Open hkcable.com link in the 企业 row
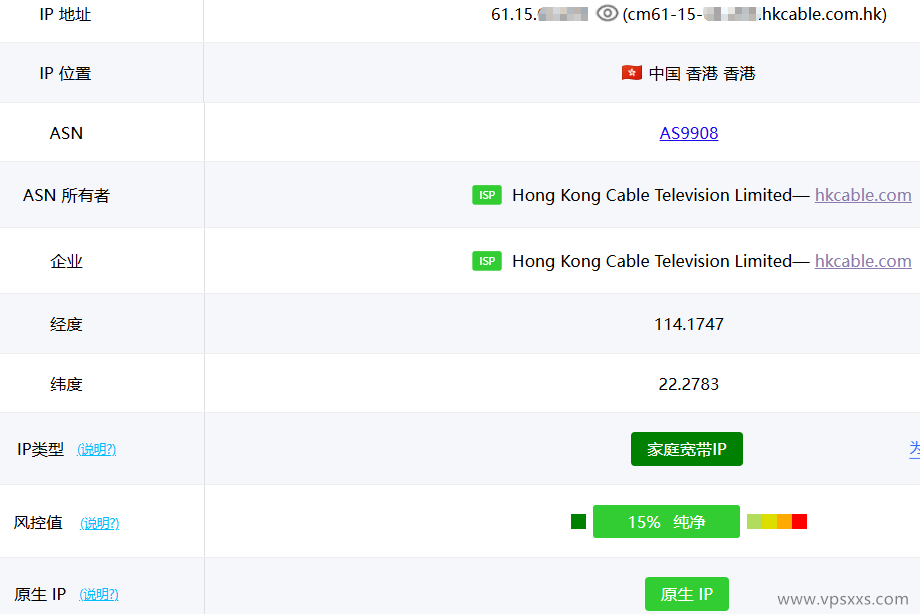The height and width of the screenshot is (614, 920). 862,260
